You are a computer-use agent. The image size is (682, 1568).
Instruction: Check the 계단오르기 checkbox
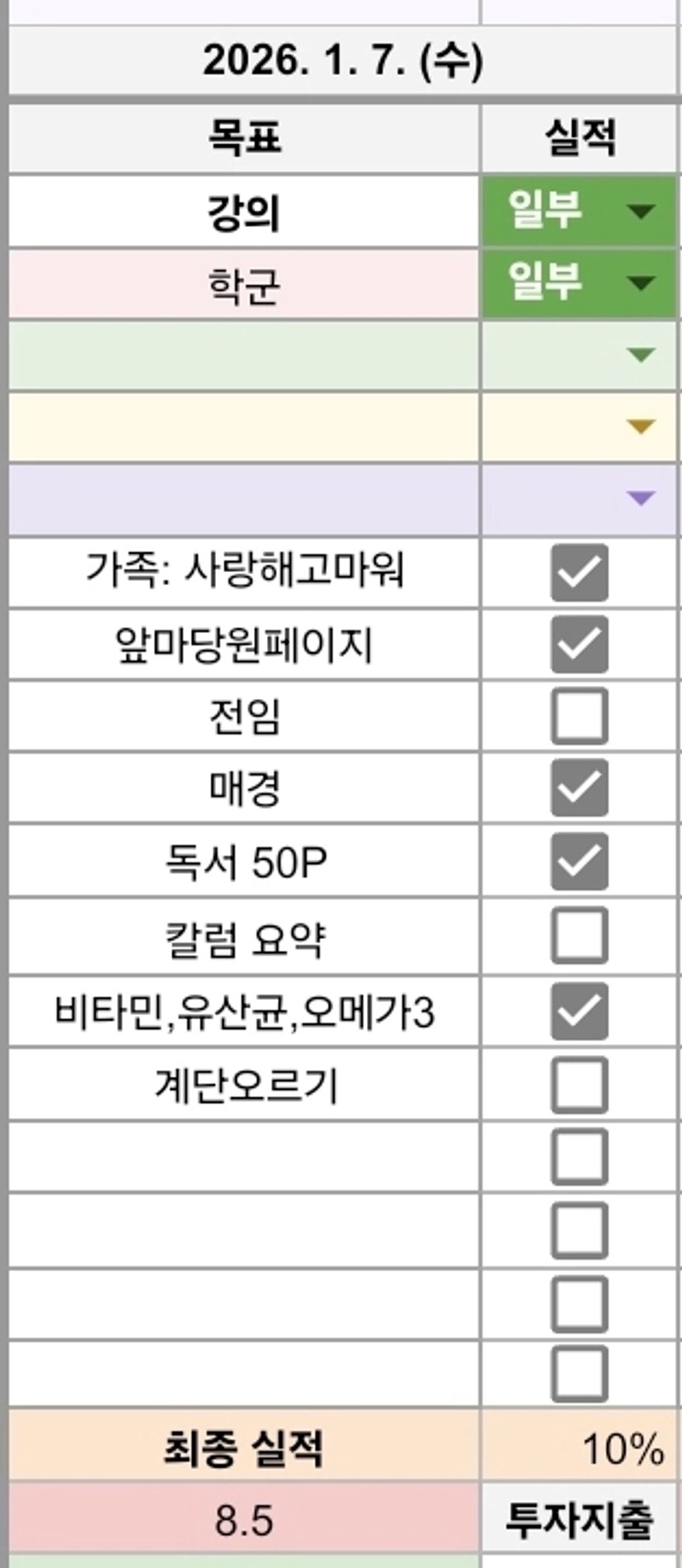point(579,1084)
